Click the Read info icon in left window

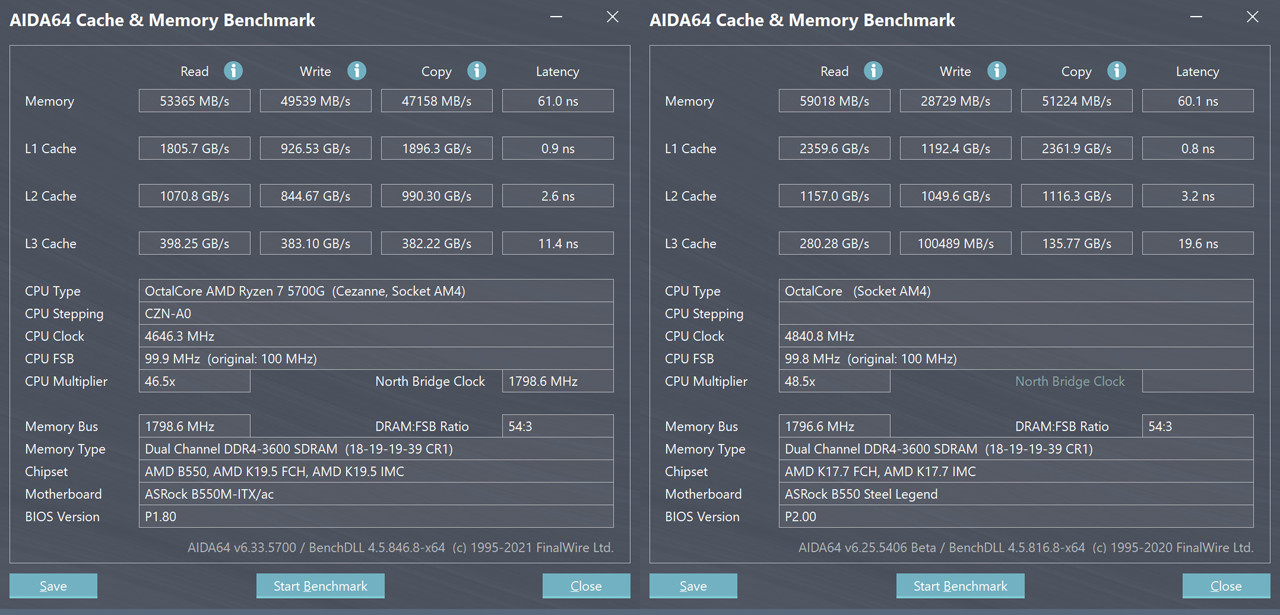[x=233, y=71]
